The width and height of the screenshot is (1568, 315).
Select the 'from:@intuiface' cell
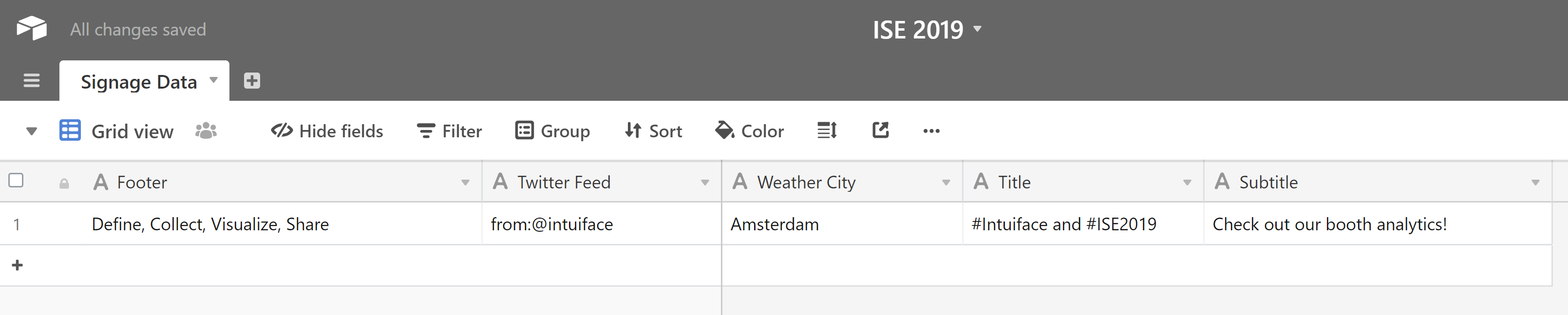602,224
